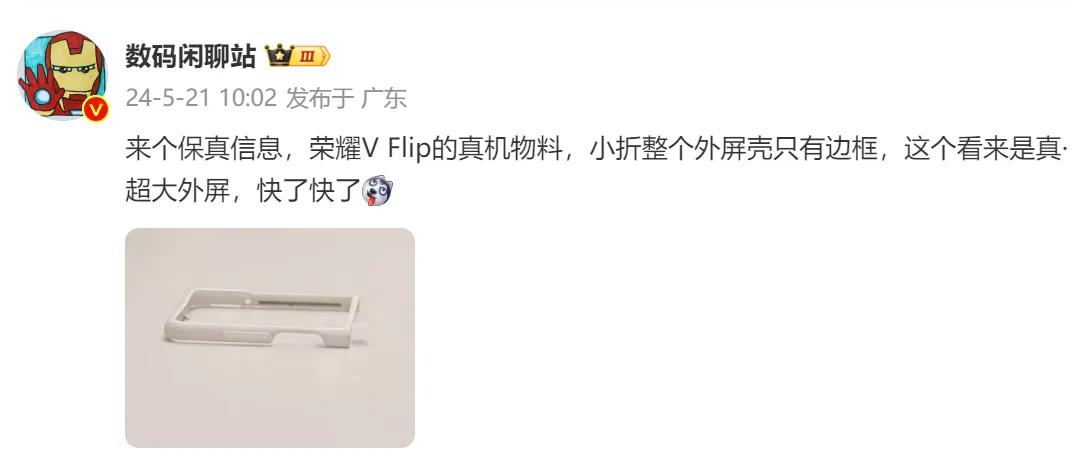Open the Iron Man profile avatar
This screenshot has width=1084, height=461.
62,75
